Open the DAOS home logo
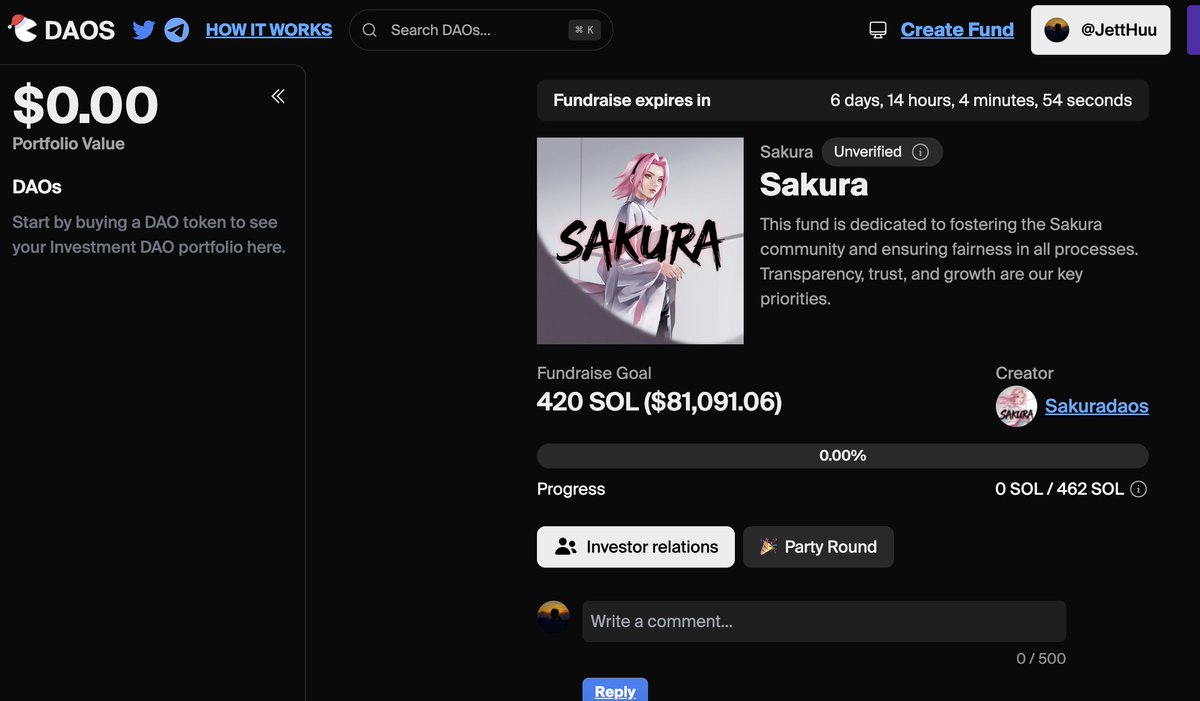 [x=62, y=30]
